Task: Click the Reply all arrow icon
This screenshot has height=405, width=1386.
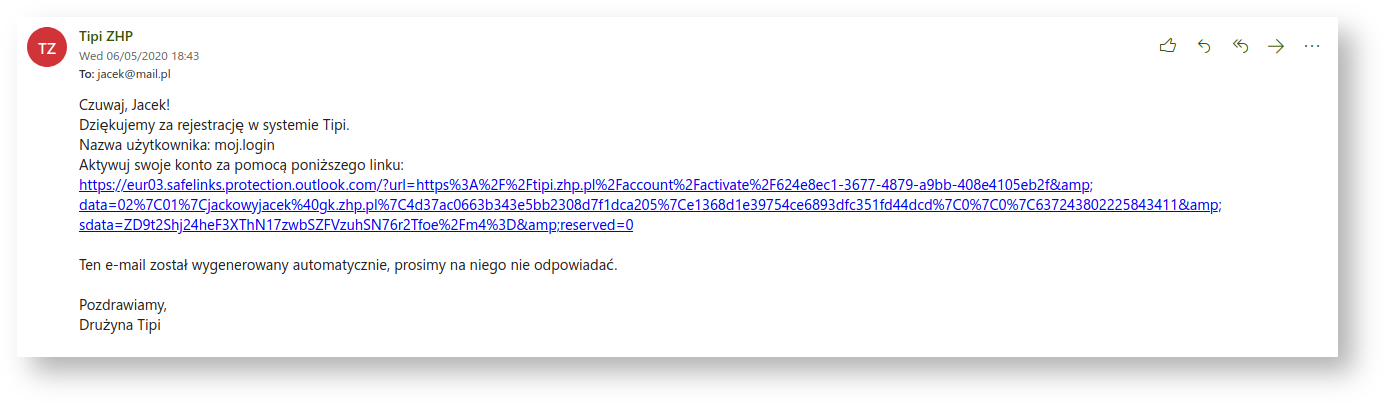Action: click(1240, 46)
